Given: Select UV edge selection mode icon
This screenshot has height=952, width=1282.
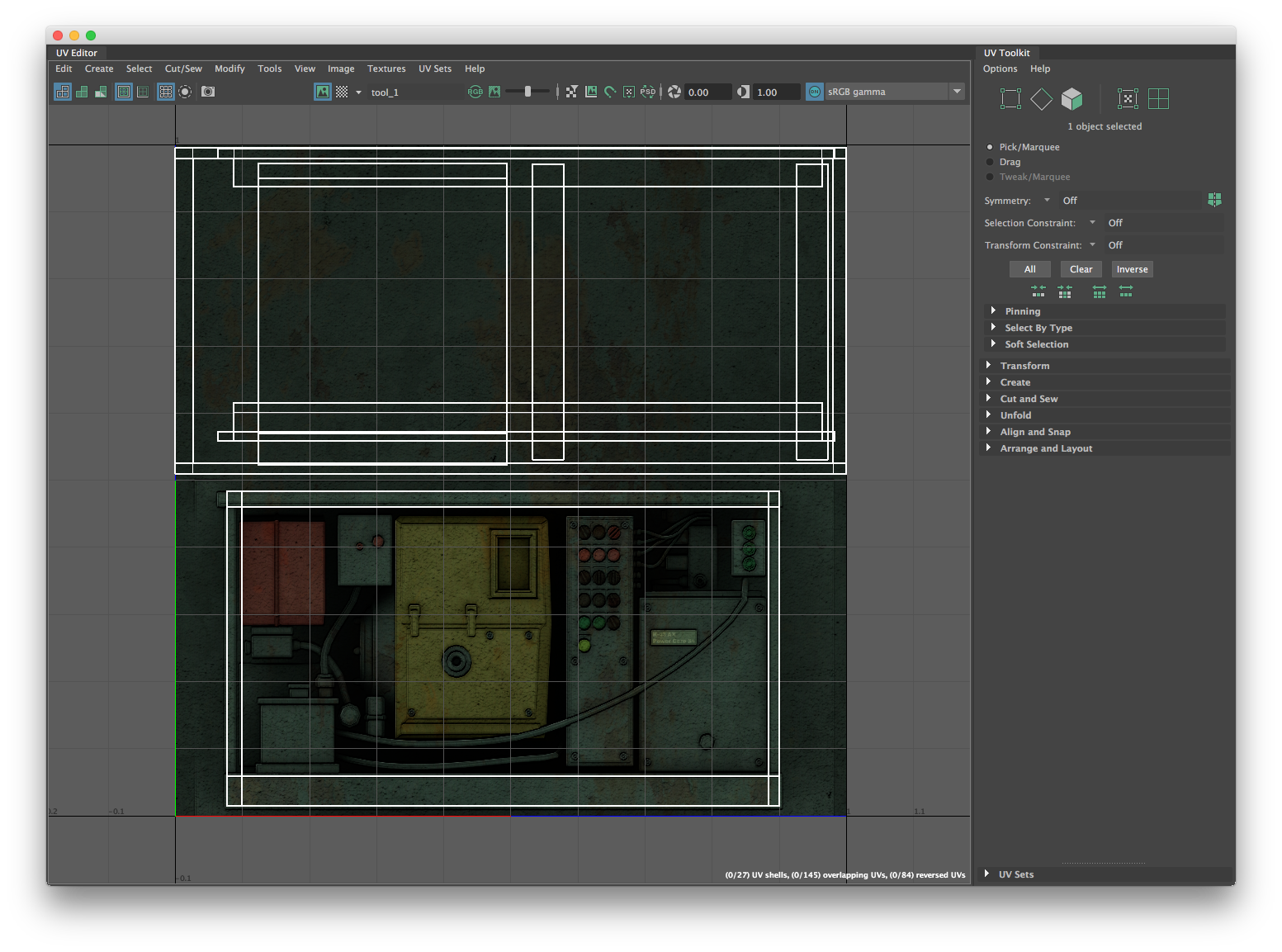Looking at the screenshot, I should pyautogui.click(x=1042, y=99).
